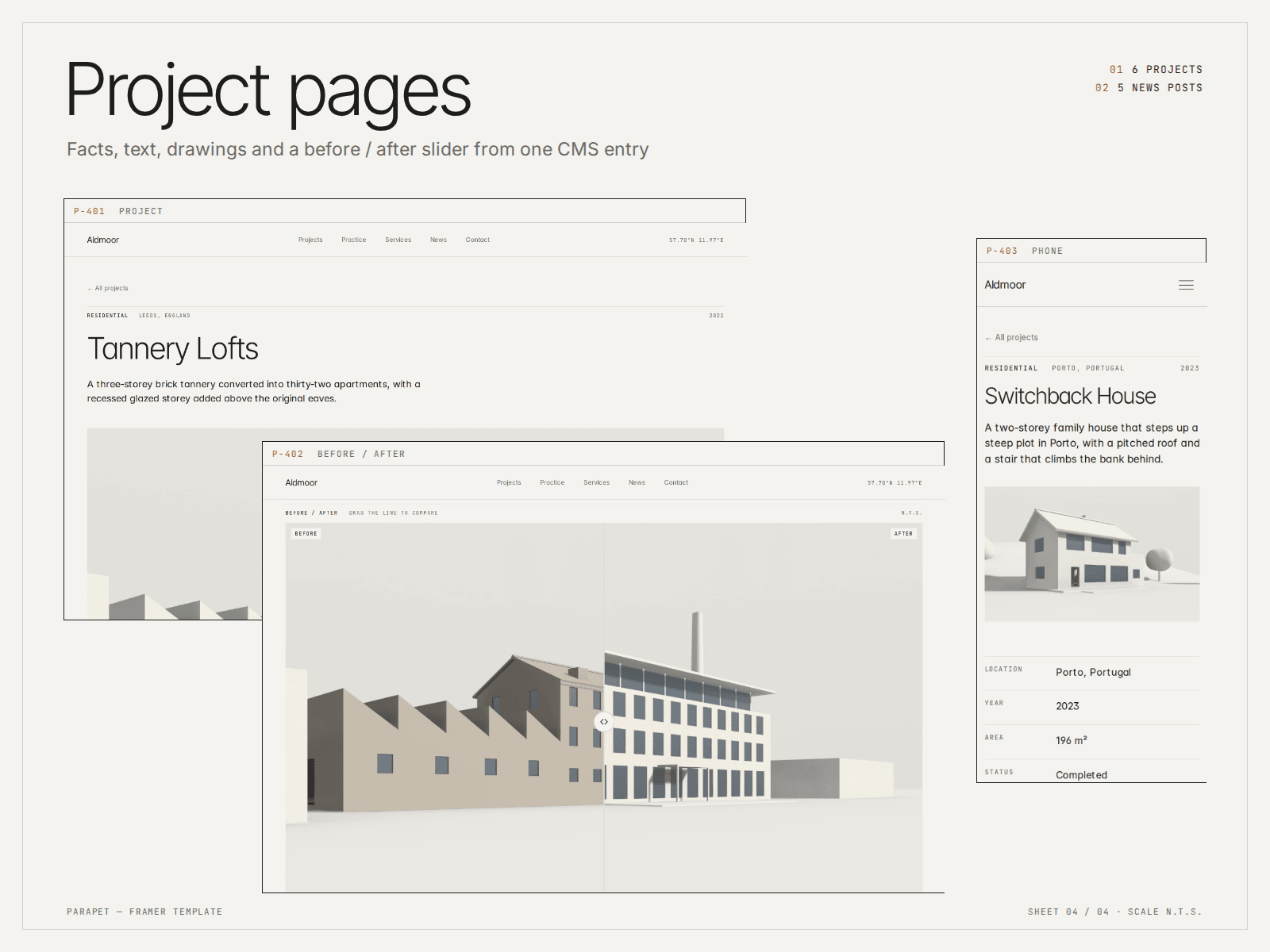Click the Aldmoor logo in the Tannery Lofts page
The image size is (1270, 952).
103,240
